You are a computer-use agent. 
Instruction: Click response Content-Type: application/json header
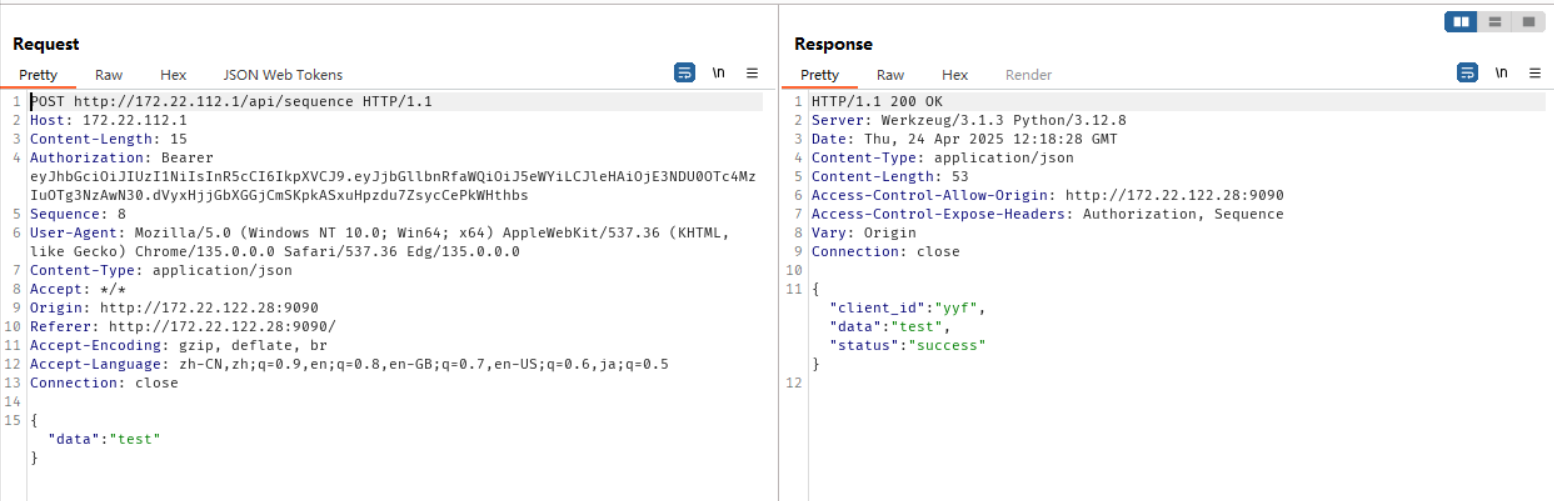(942, 158)
